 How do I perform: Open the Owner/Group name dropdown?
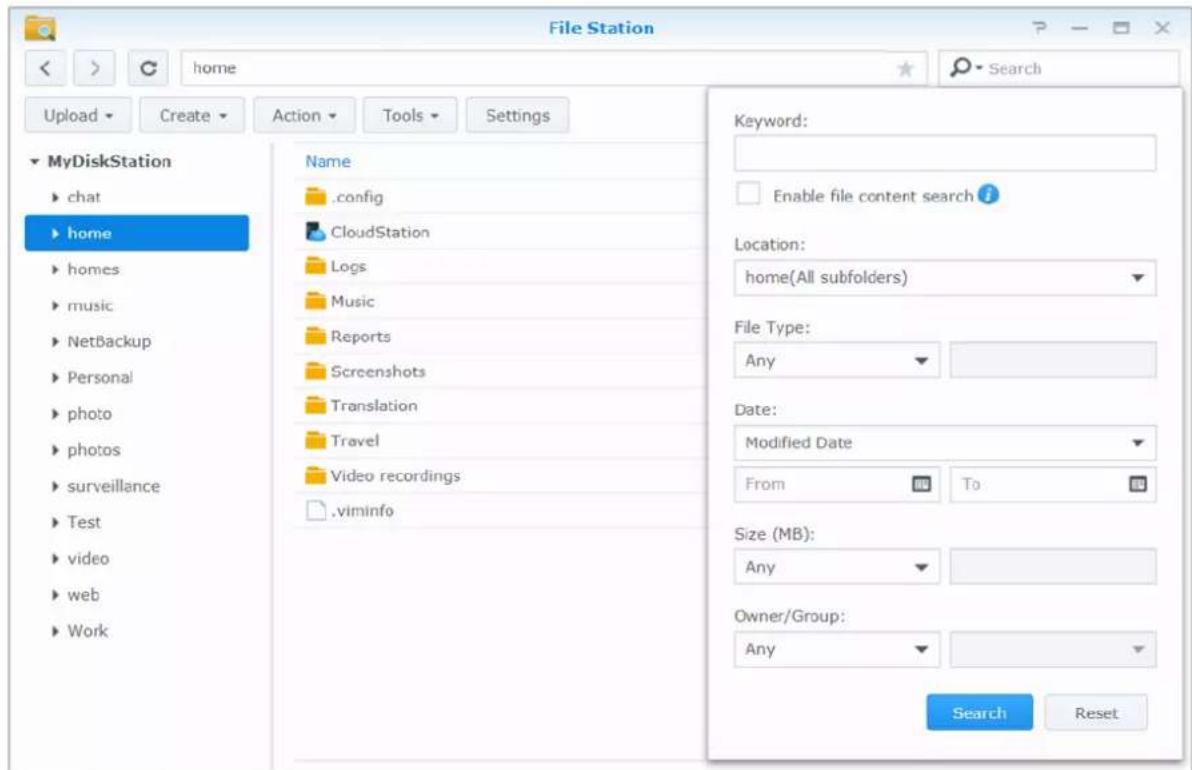(1053, 649)
